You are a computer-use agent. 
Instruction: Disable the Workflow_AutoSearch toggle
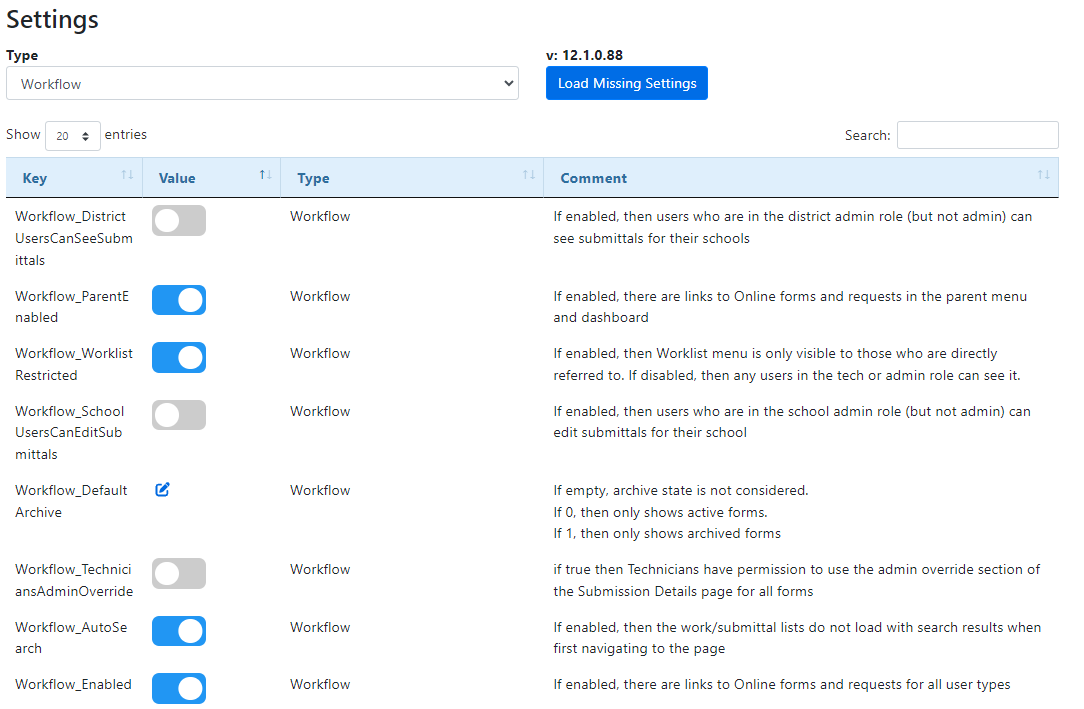pyautogui.click(x=178, y=631)
